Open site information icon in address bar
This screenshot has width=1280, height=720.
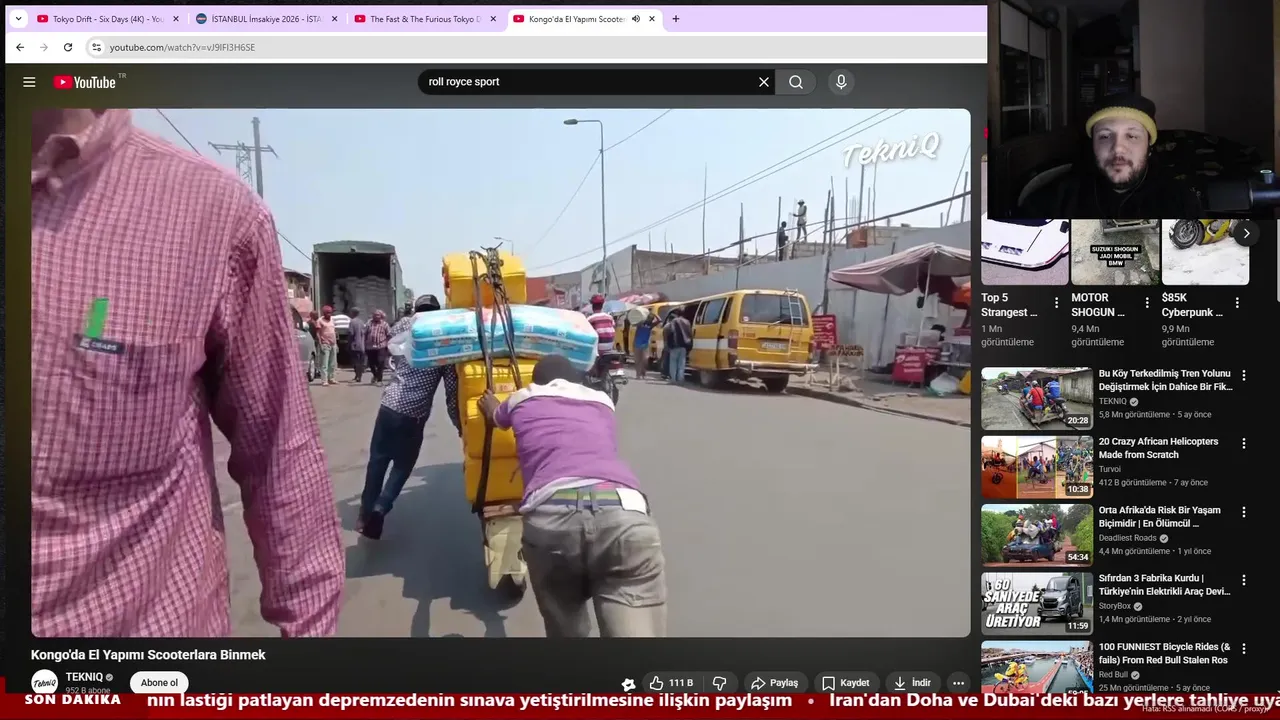96,47
